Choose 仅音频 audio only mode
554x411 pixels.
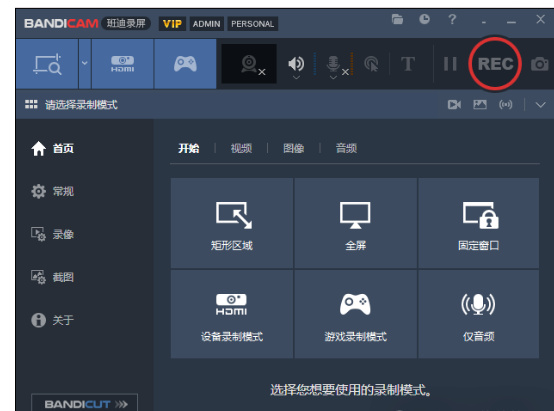pyautogui.click(x=479, y=314)
